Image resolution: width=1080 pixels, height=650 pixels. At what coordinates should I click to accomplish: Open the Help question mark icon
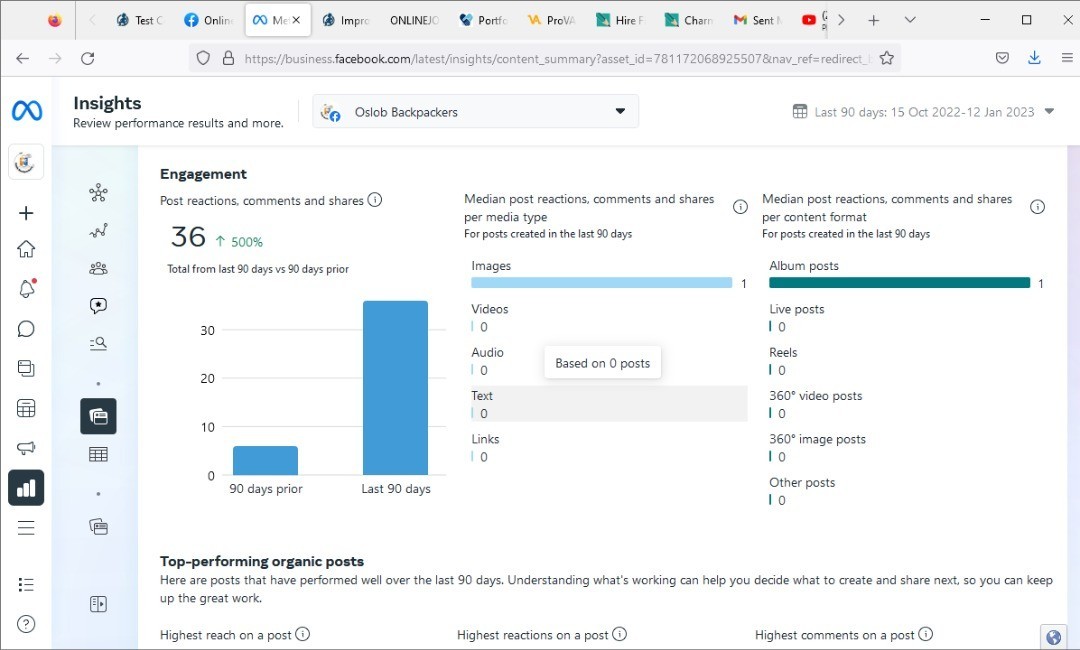pyautogui.click(x=26, y=624)
